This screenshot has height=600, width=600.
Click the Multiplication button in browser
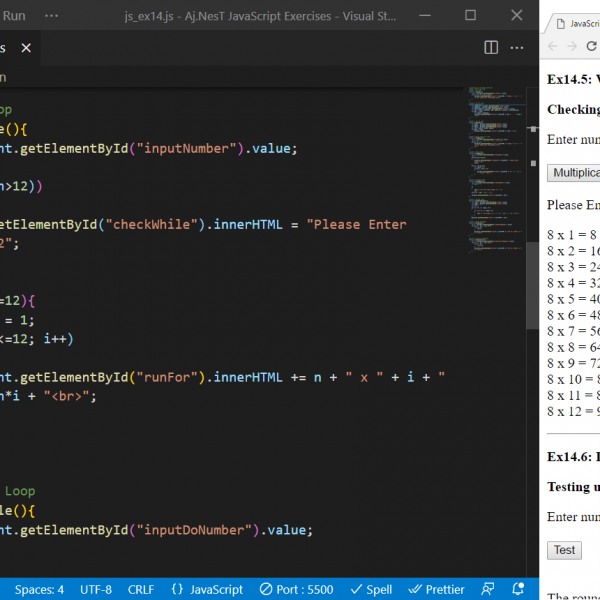[x=575, y=172]
